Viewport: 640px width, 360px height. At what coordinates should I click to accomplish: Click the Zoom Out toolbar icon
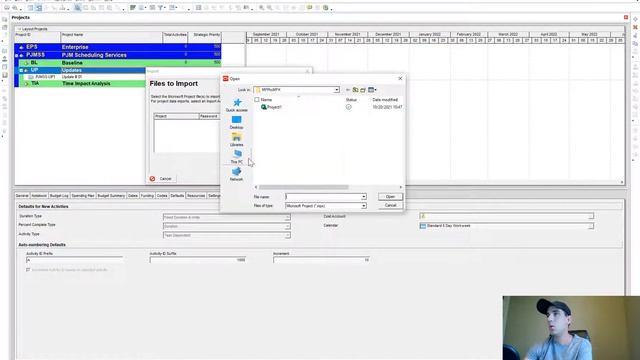269,8
